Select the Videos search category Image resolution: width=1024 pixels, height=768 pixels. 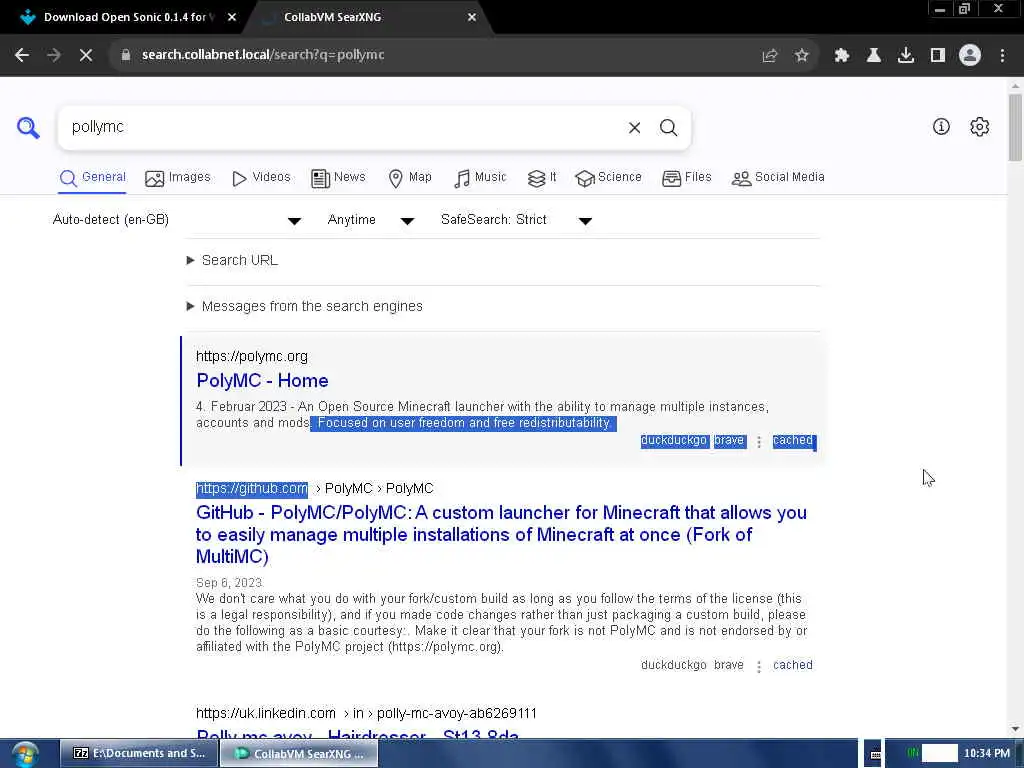pyautogui.click(x=261, y=178)
